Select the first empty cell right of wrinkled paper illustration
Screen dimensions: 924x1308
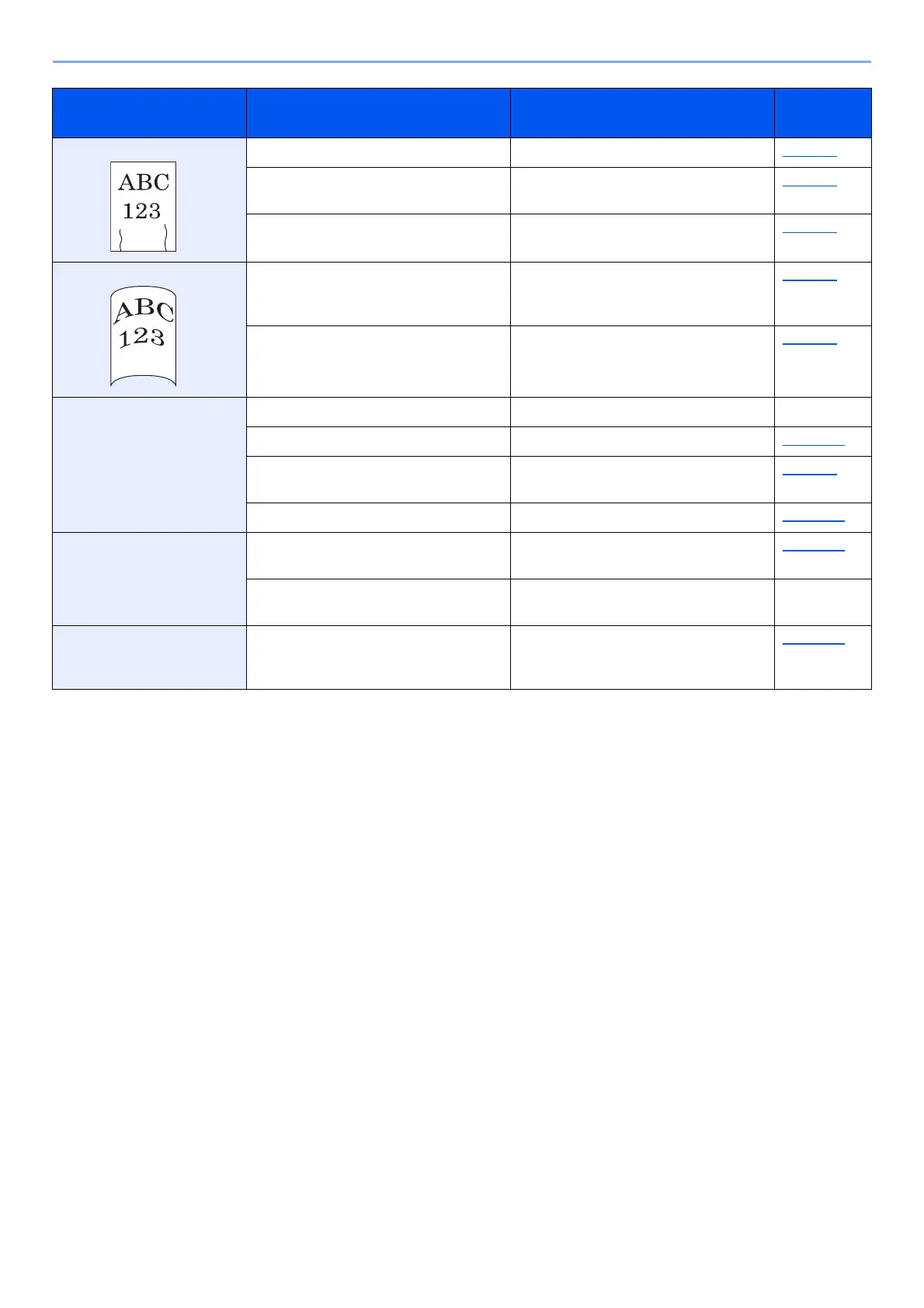[x=378, y=153]
